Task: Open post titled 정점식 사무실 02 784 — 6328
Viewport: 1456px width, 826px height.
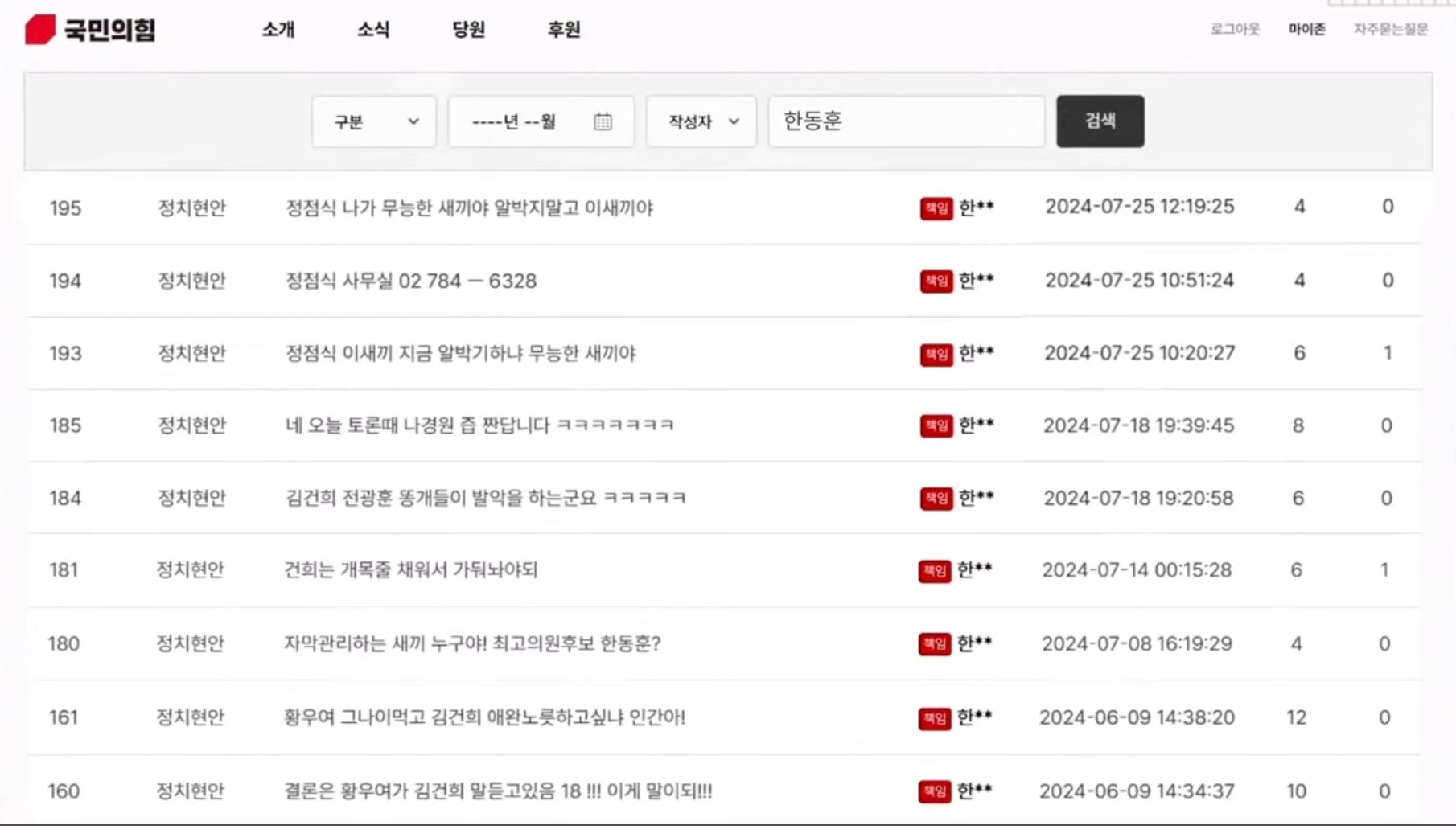Action: pos(410,281)
